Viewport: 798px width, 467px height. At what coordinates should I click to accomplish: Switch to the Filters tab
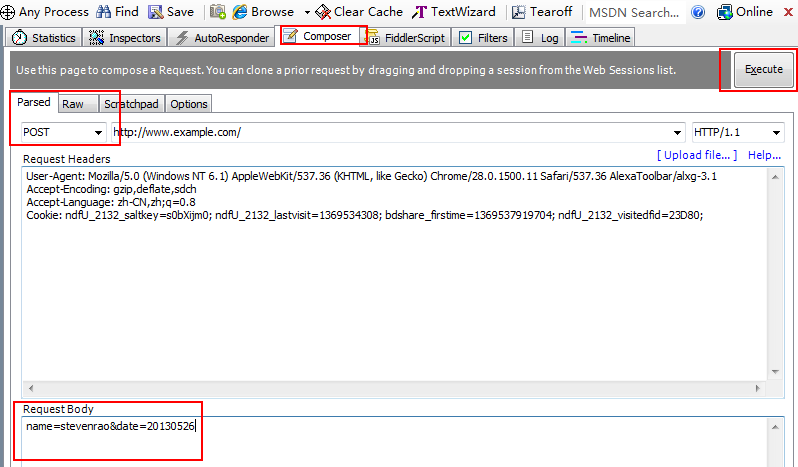coord(483,38)
